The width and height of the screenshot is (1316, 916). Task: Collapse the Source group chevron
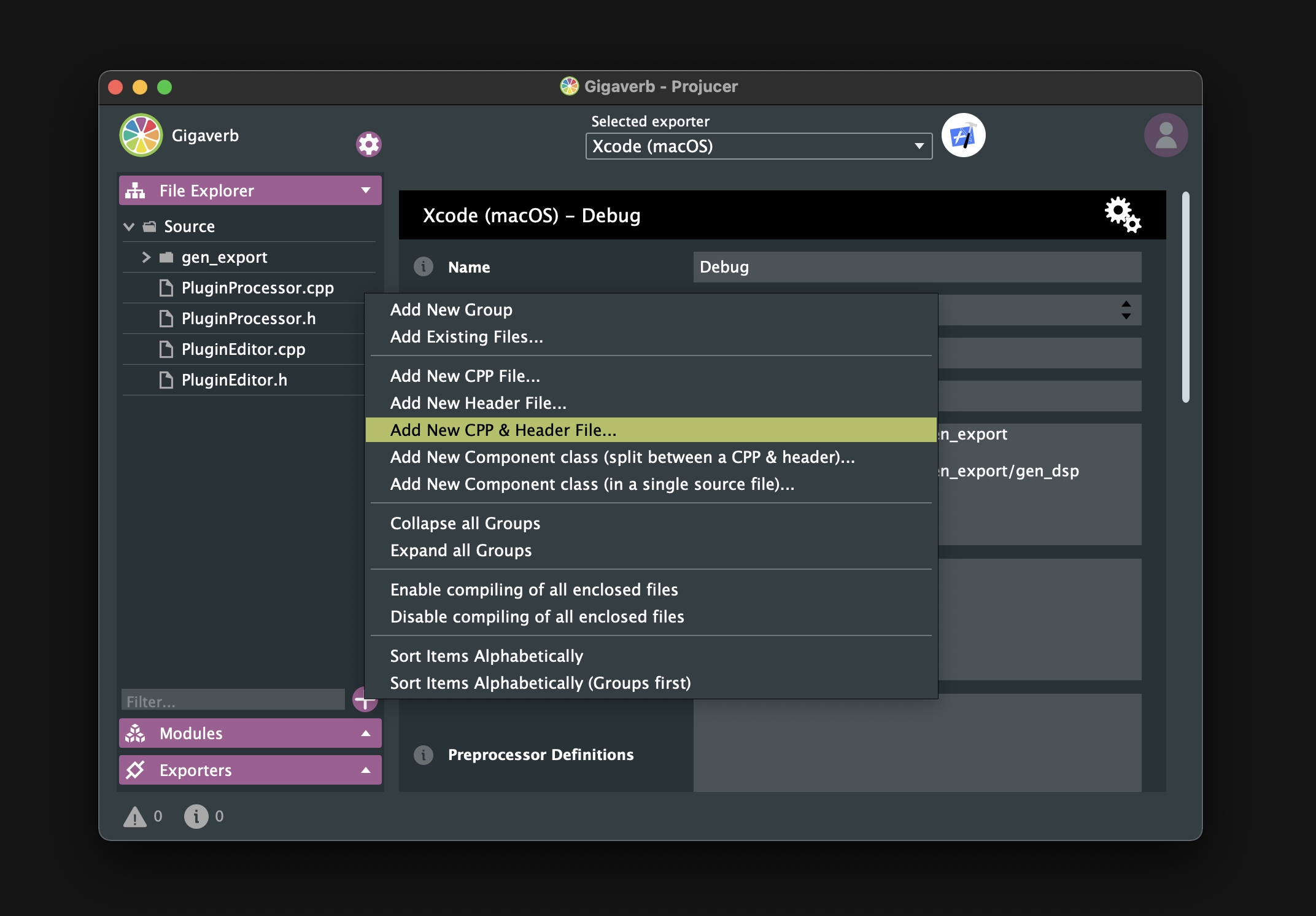tap(129, 227)
